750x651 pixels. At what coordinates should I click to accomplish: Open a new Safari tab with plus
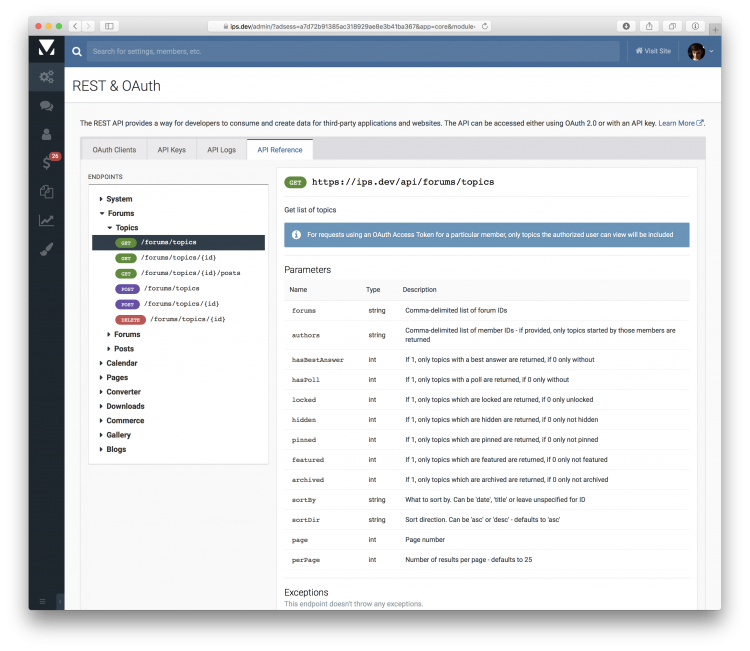(715, 30)
